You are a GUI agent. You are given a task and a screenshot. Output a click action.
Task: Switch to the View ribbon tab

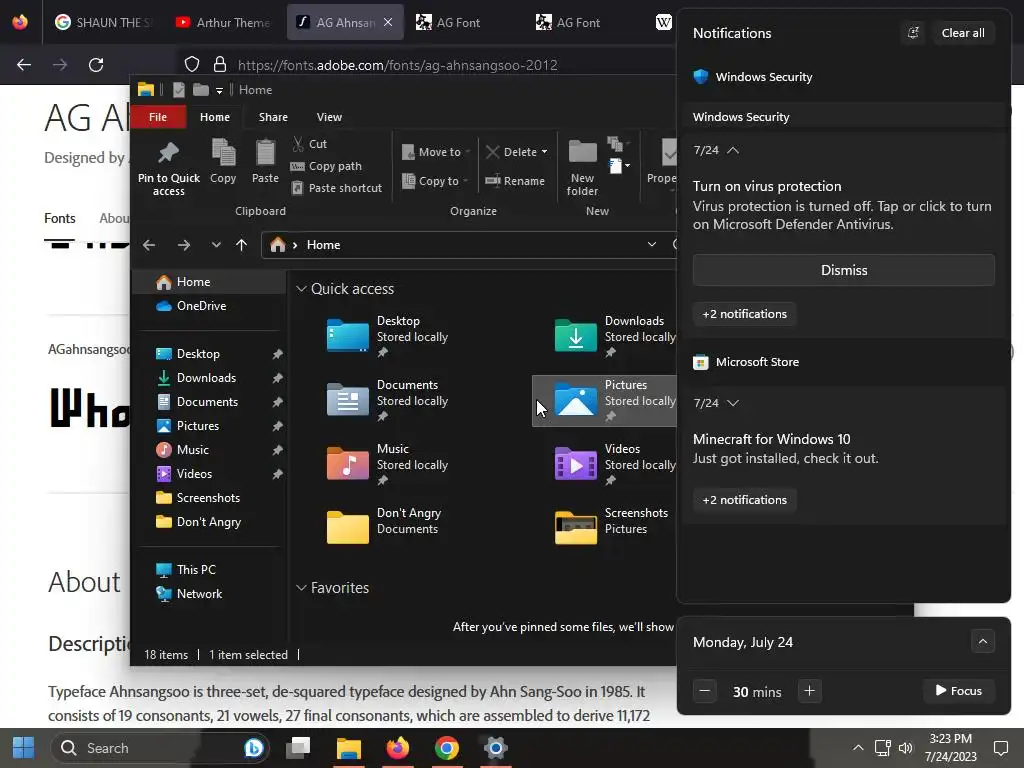329,117
